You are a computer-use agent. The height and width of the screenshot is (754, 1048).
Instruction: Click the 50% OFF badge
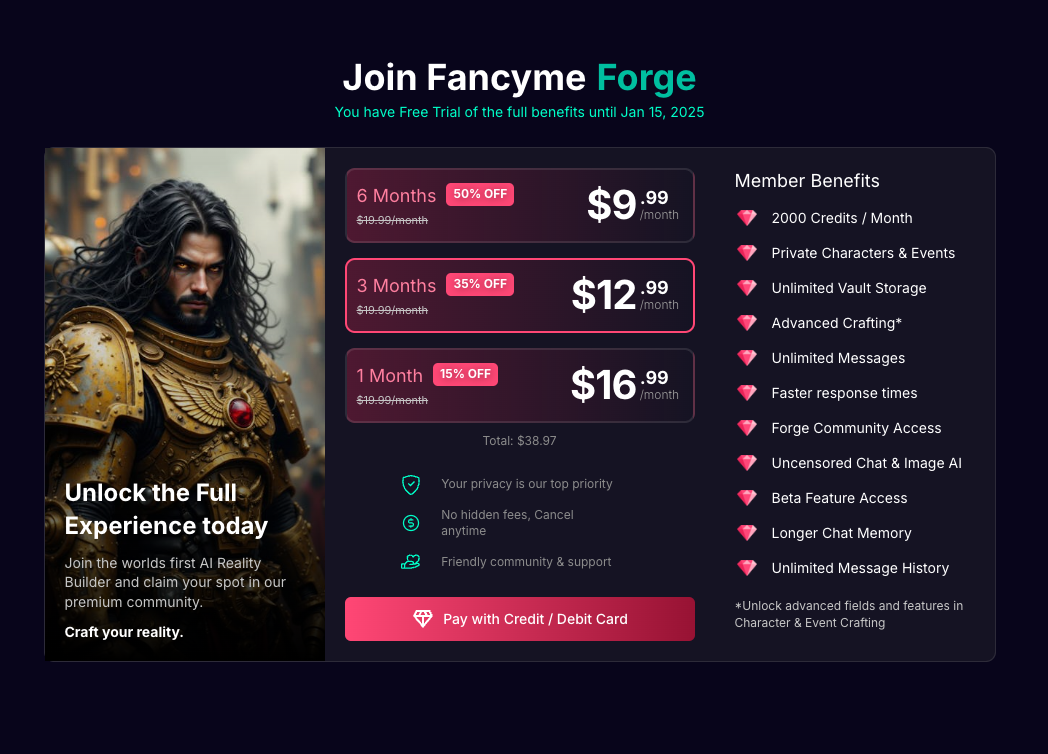(480, 194)
